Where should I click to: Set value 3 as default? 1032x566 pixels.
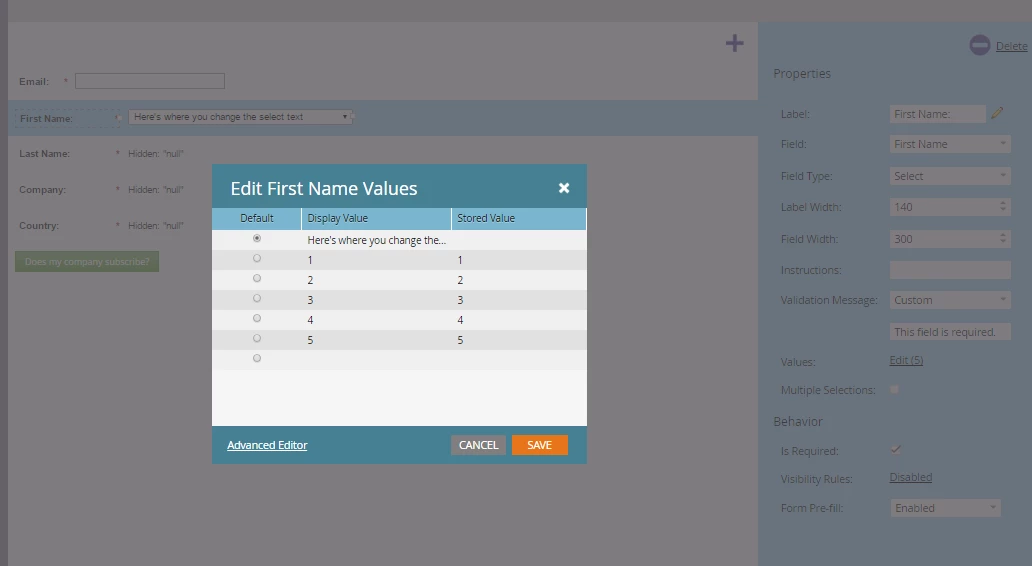pos(257,298)
